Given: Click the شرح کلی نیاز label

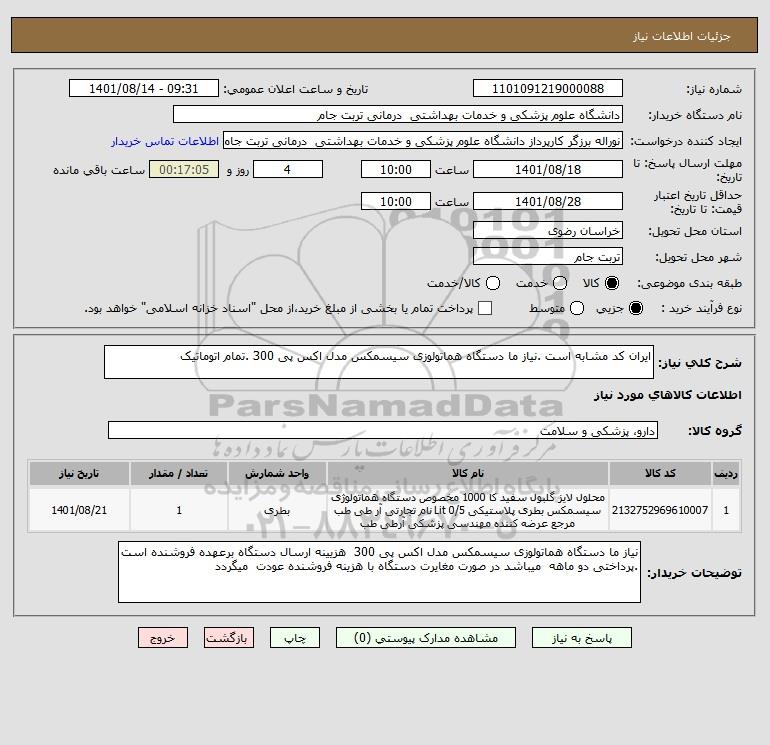Looking at the screenshot, I should (700, 363).
